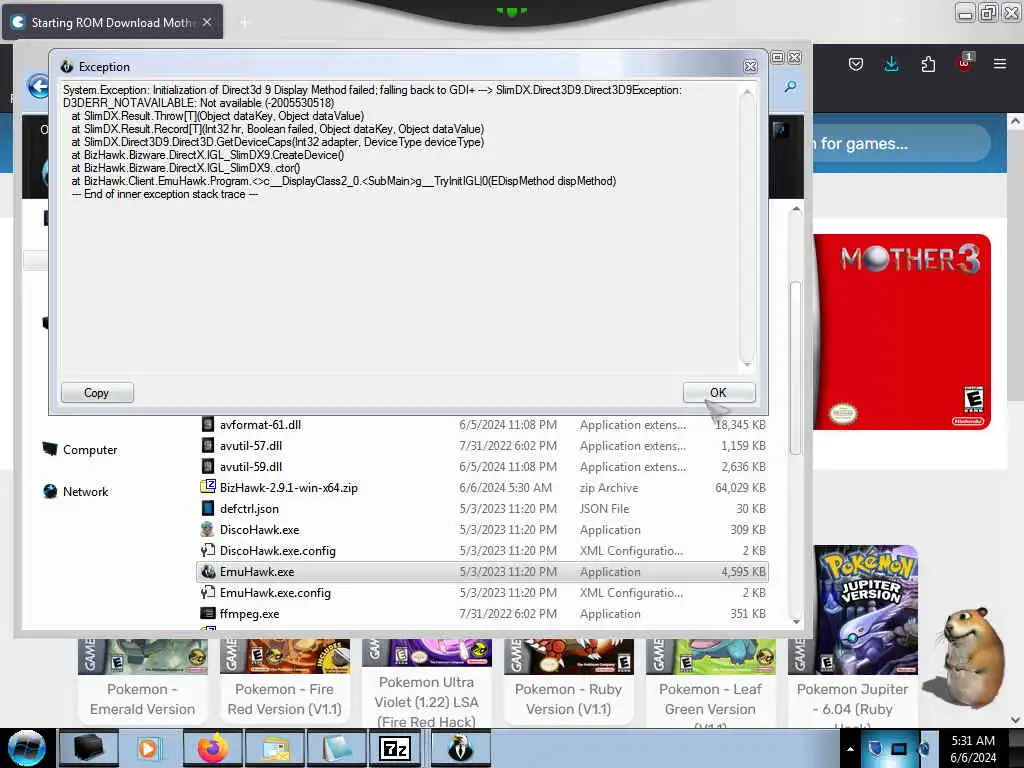1024x768 pixels.
Task: Click the EmuHawk.exe.config file icon
Action: coord(208,592)
